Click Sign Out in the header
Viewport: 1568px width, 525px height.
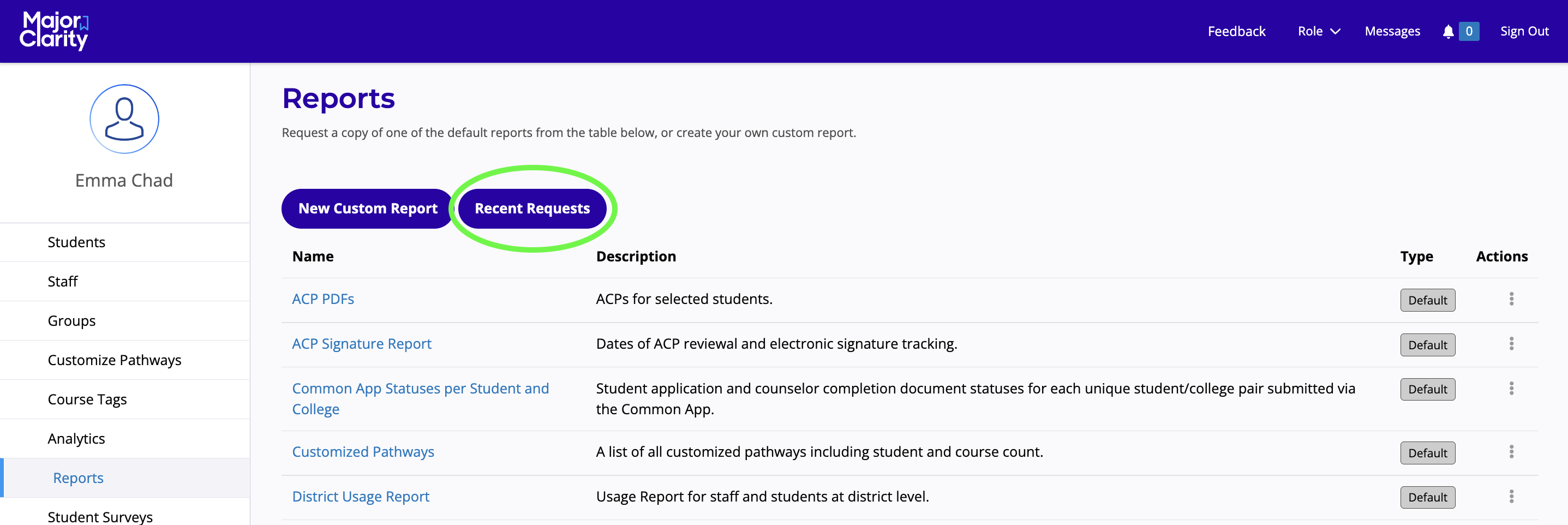point(1524,32)
